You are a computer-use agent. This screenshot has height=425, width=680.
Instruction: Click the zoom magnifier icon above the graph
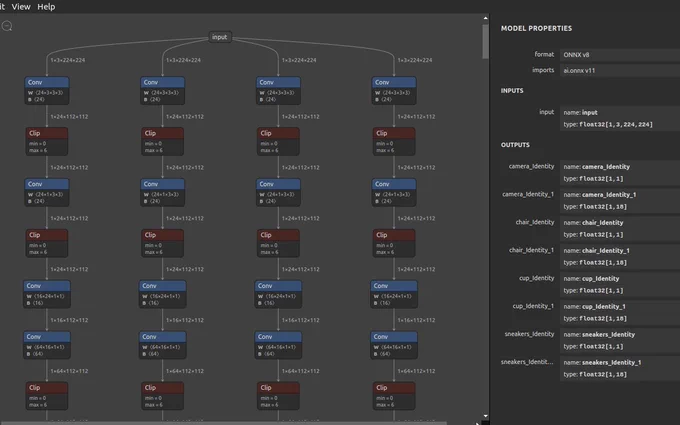tap(7, 26)
